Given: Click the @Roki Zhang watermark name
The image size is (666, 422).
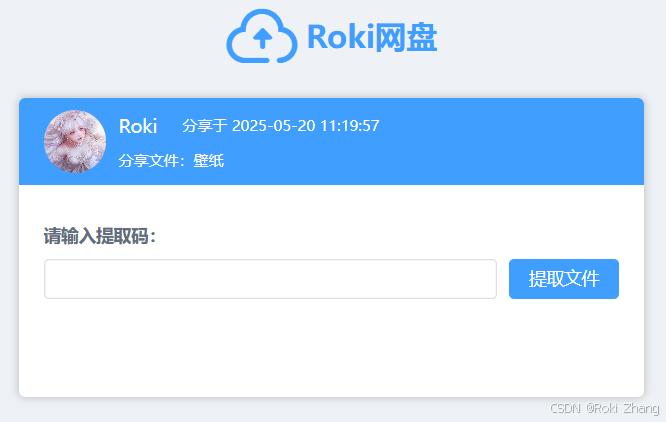Looking at the screenshot, I should (623, 408).
